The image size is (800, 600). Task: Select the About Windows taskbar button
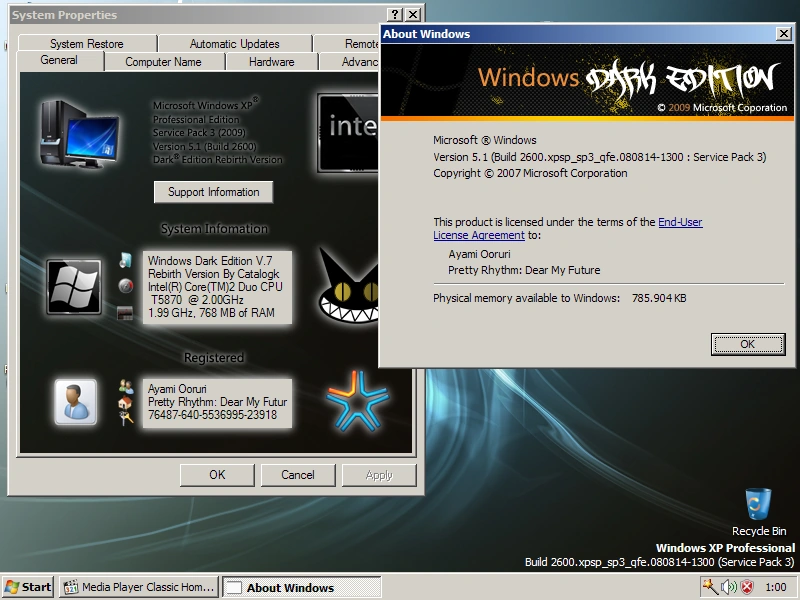tap(302, 587)
